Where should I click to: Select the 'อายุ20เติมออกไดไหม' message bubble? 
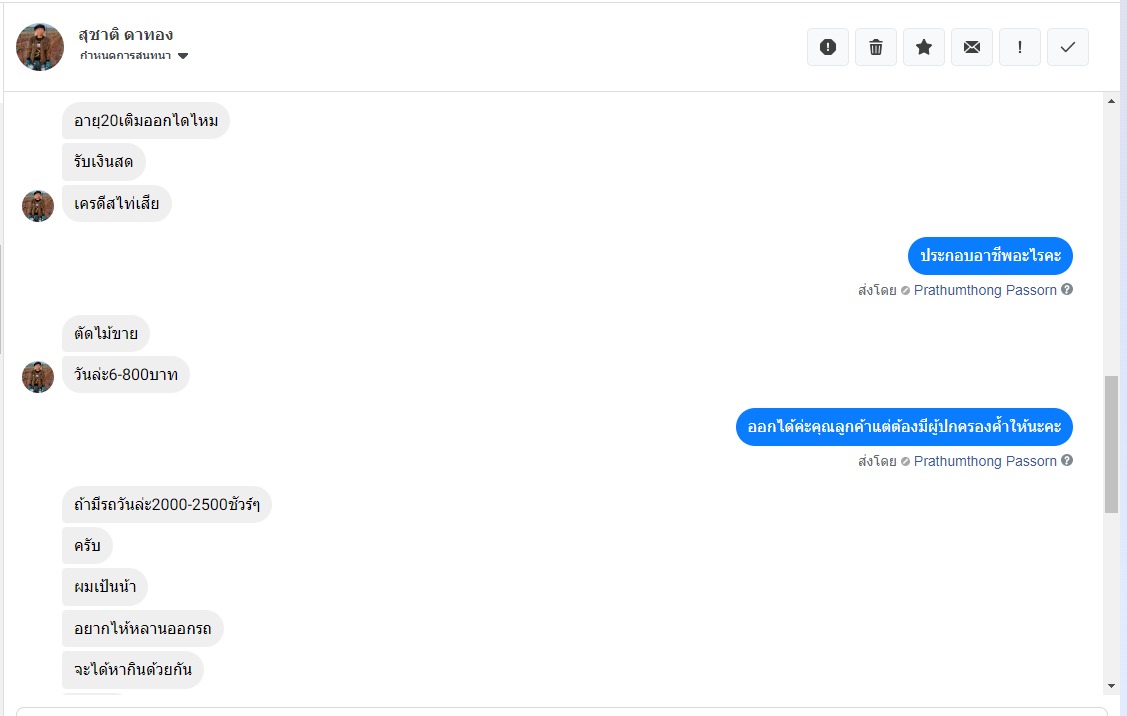pos(146,121)
